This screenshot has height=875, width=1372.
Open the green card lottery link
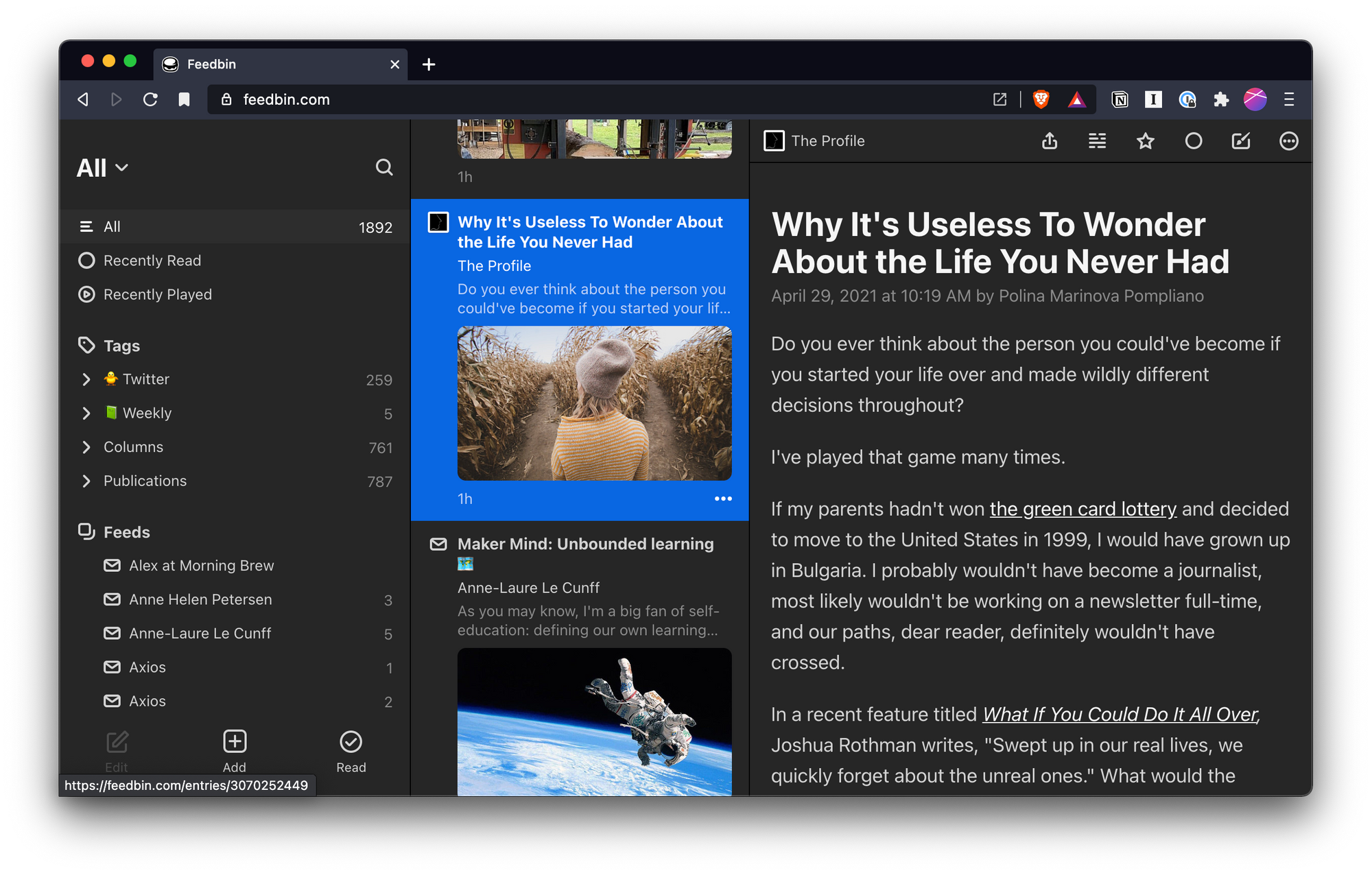[x=1083, y=509]
